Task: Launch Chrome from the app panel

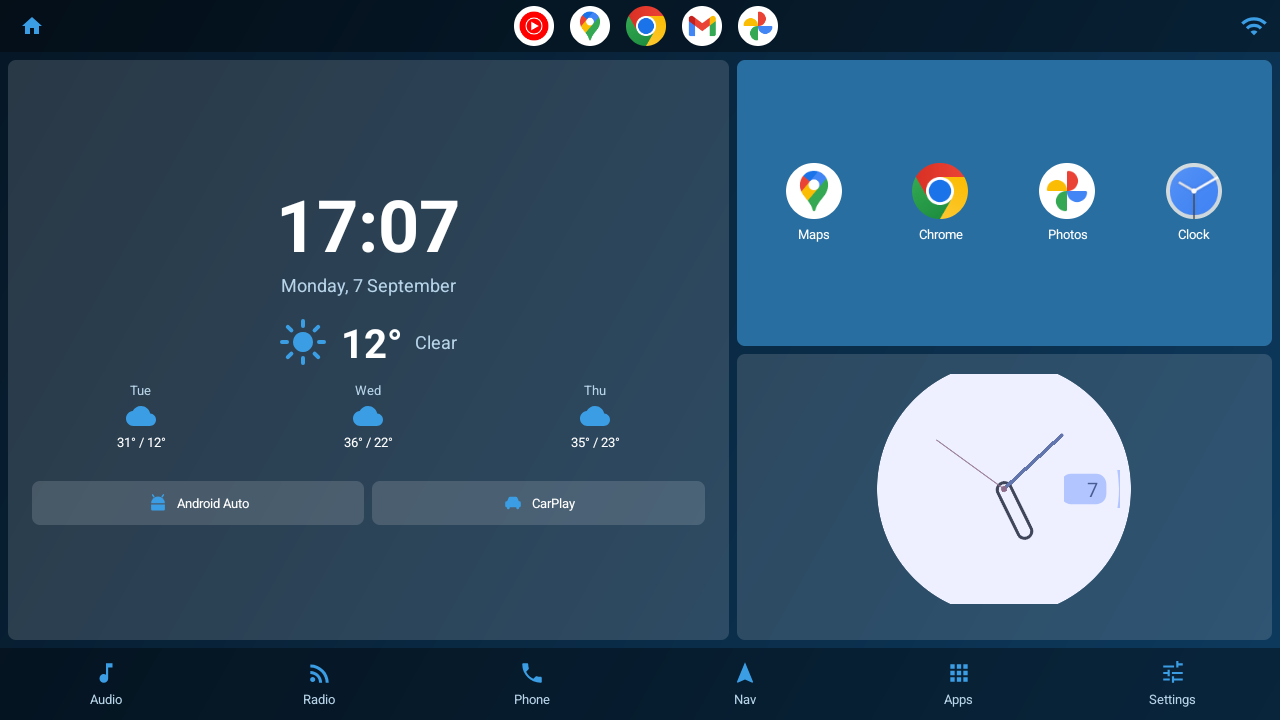Action: pyautogui.click(x=940, y=202)
